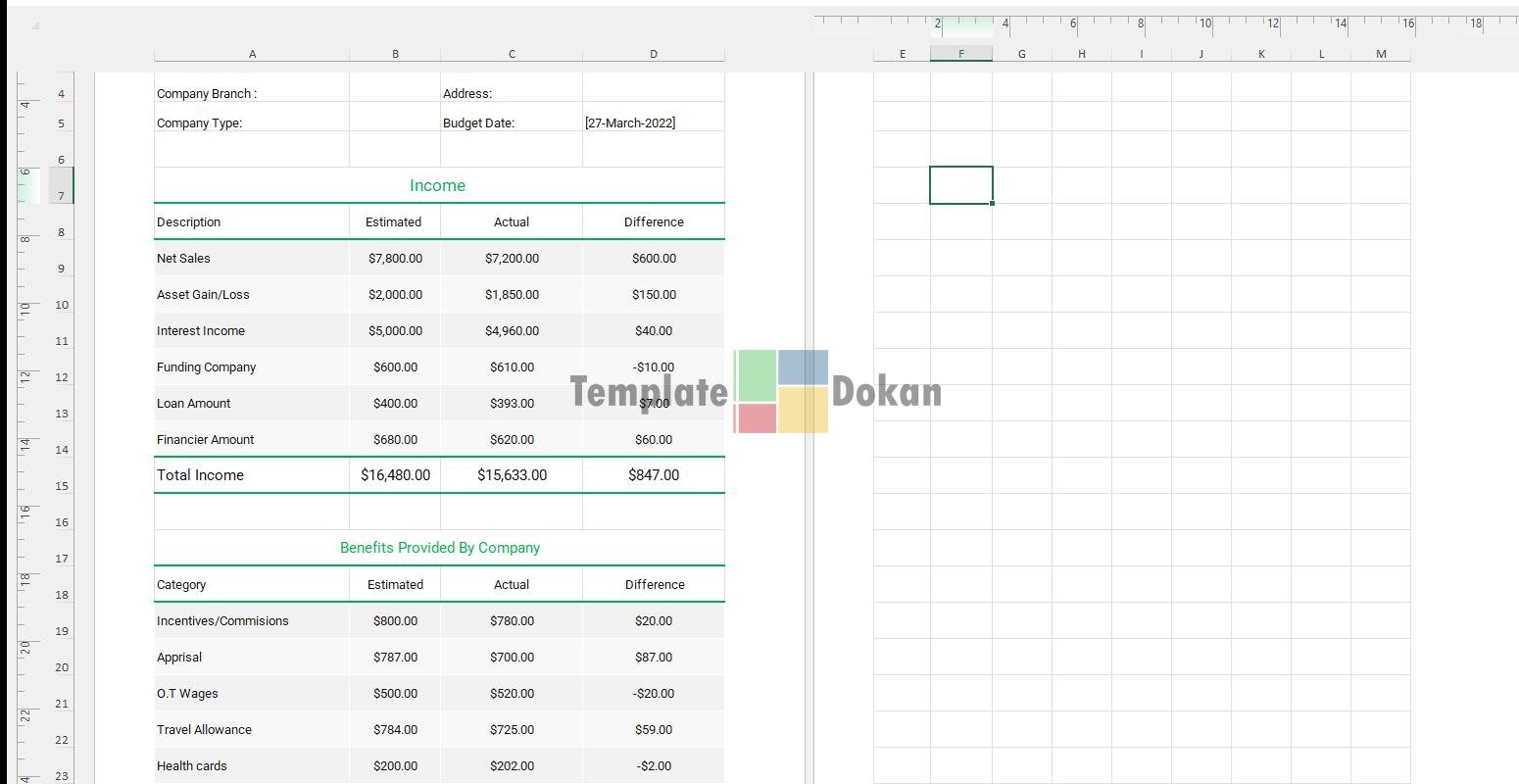Select the O.T Wages difference -$20.00 cell

pyautogui.click(x=653, y=694)
